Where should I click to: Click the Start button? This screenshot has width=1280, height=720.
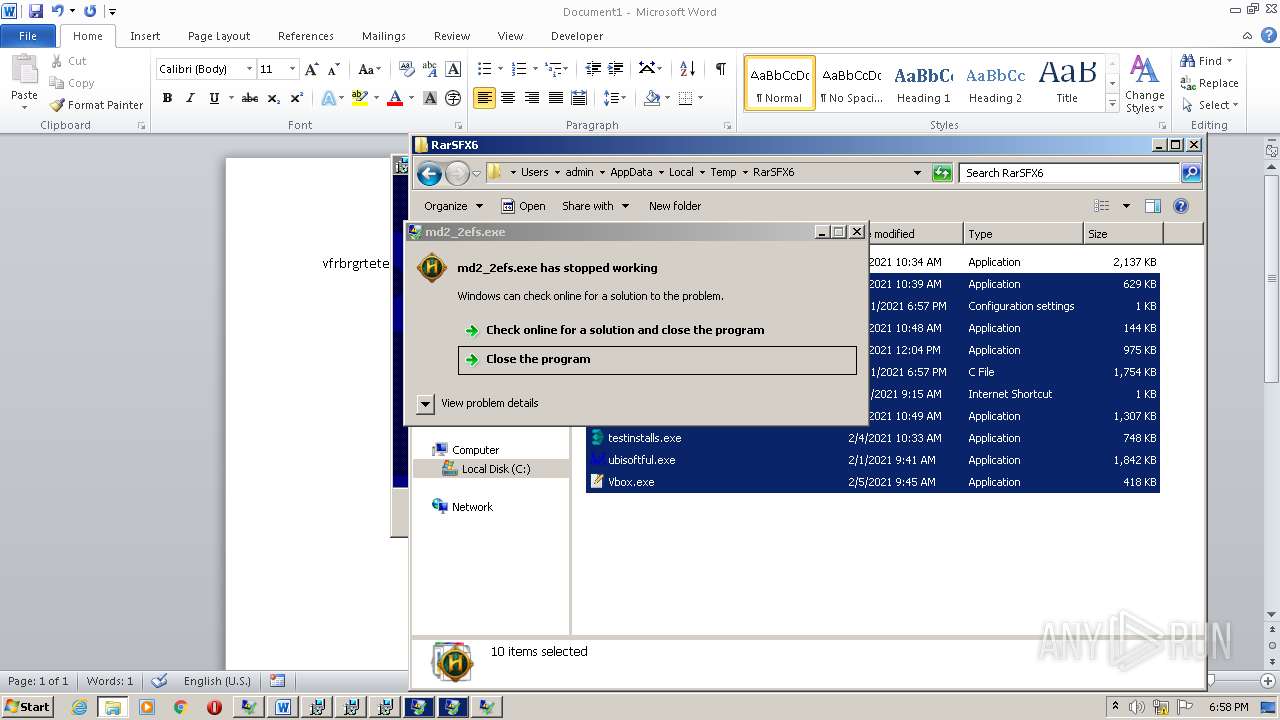pos(28,707)
